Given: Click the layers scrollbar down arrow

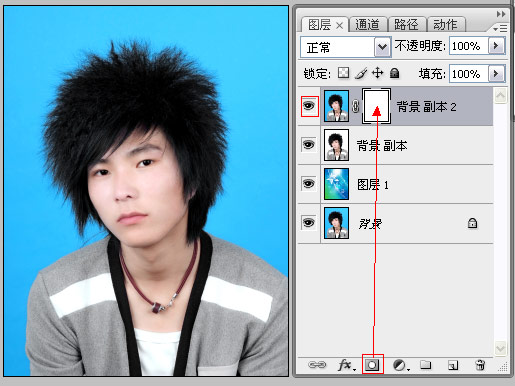Looking at the screenshot, I should (501, 349).
